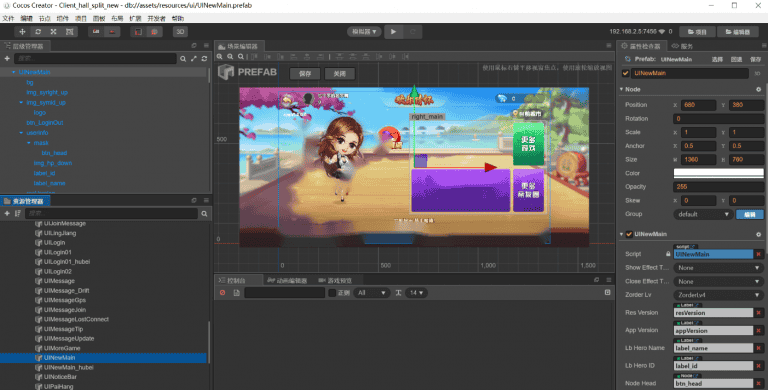
Task: Open the Close Effect Type dropdown
Action: (719, 281)
